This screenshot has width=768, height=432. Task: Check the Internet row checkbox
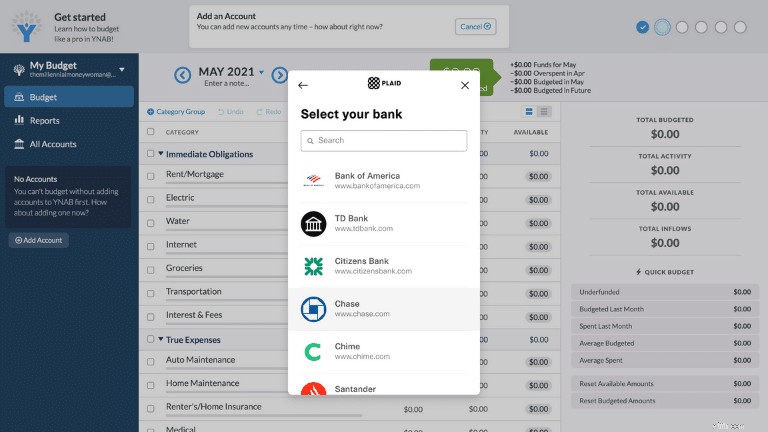click(150, 247)
